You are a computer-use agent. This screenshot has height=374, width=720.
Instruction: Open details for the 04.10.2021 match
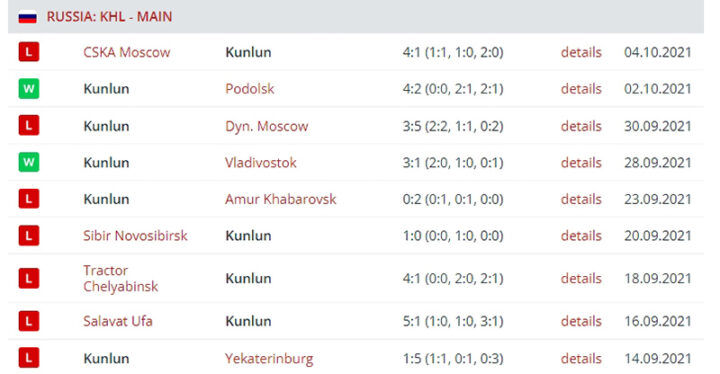tap(581, 52)
